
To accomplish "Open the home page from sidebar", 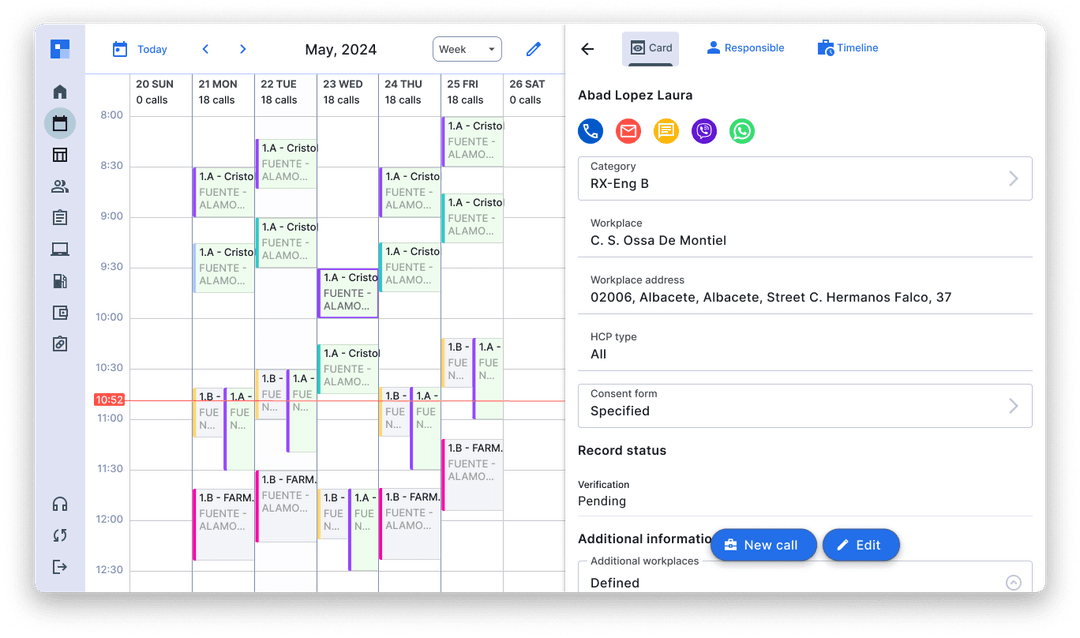I will point(60,92).
